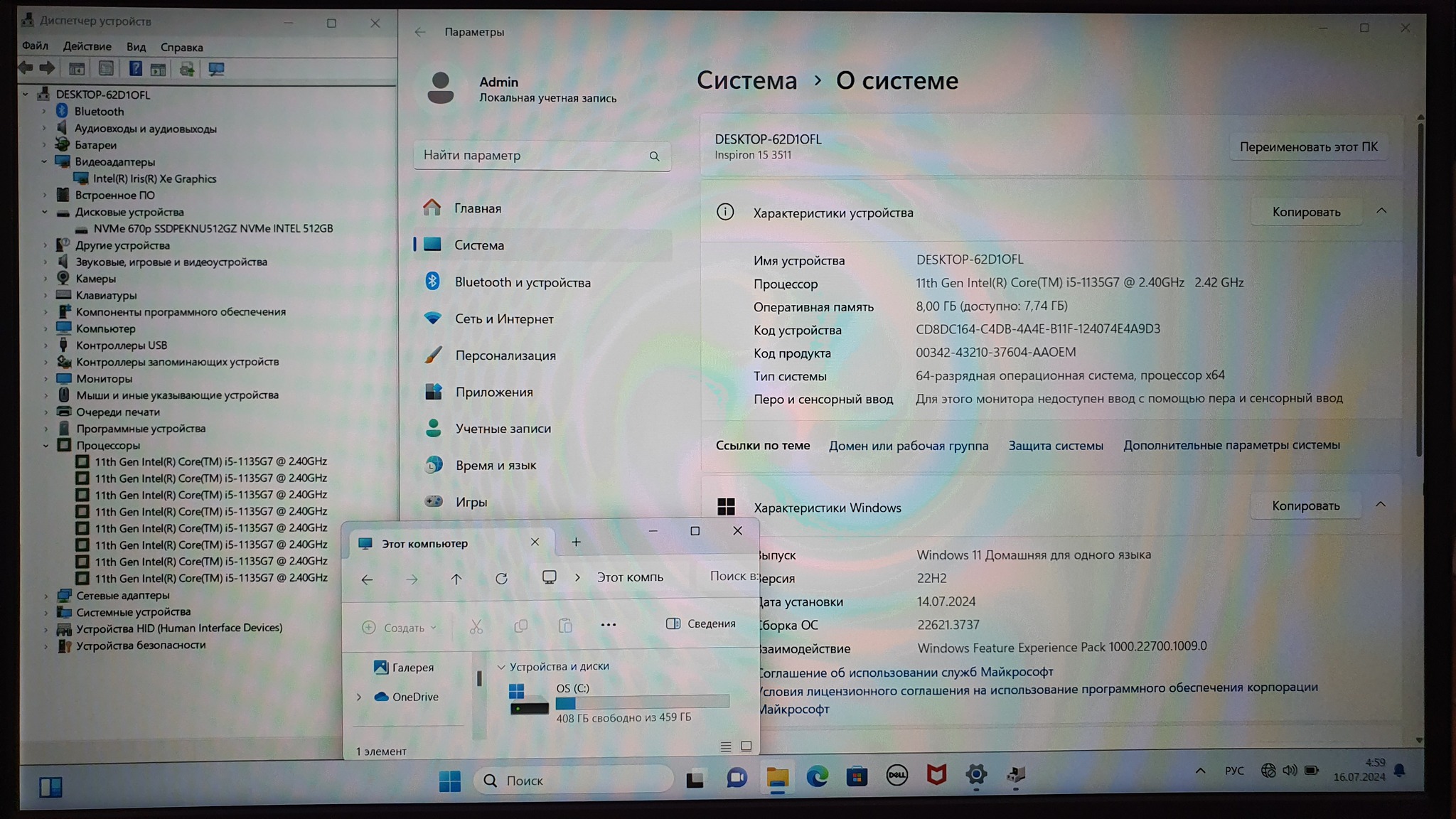Click the up arrow in File Explorer
This screenshot has width=1456, height=819.
tap(456, 579)
